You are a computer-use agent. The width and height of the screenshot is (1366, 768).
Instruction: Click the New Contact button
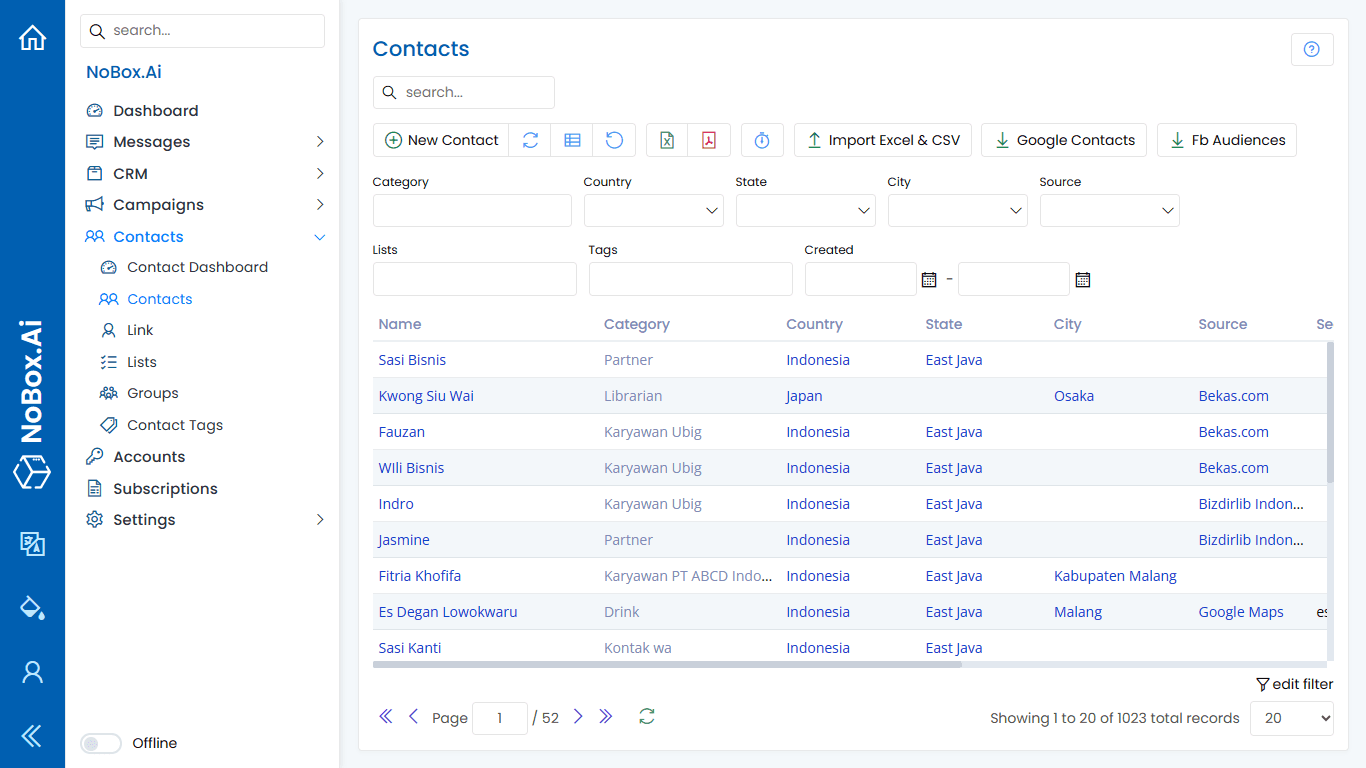tap(441, 140)
